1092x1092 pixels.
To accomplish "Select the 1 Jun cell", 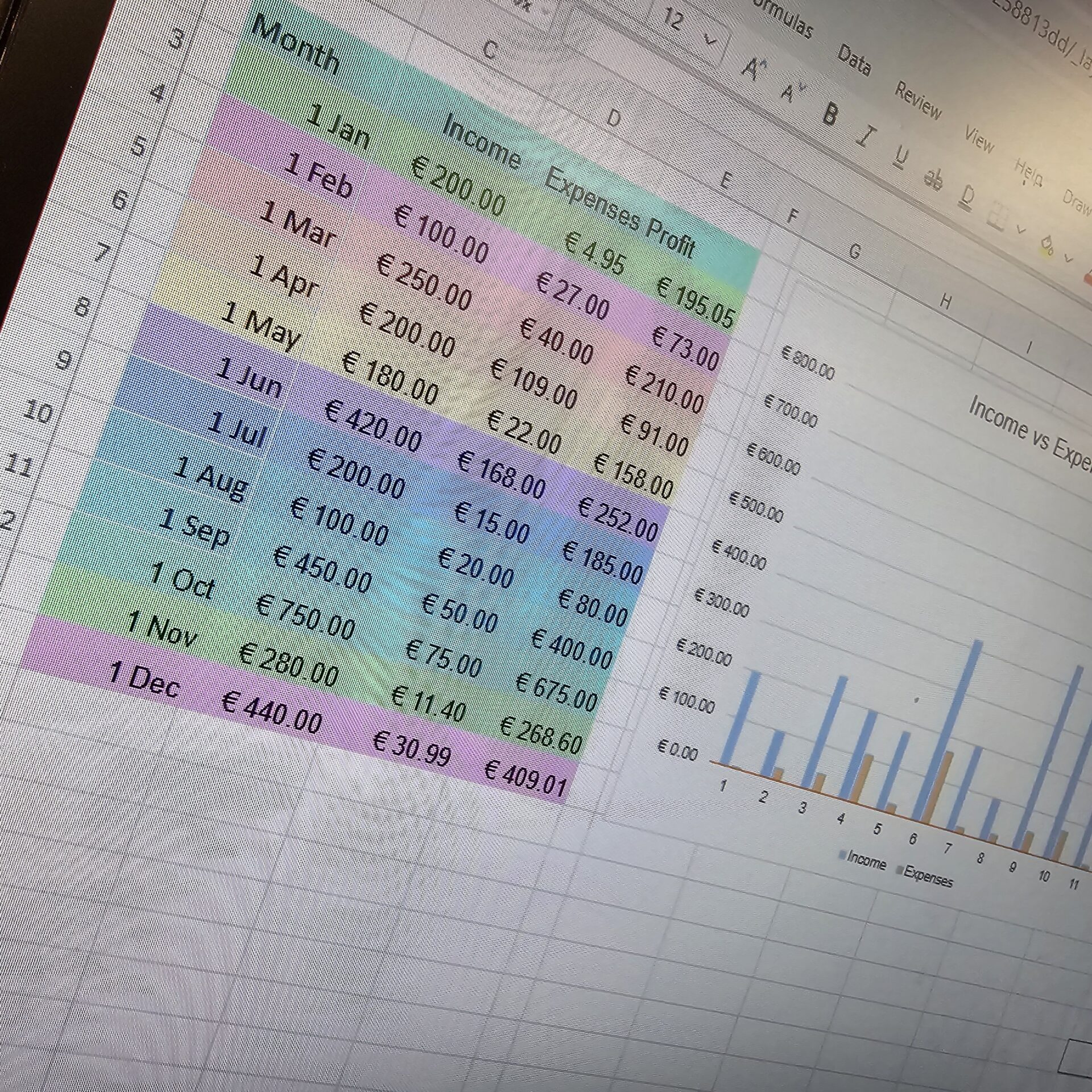I will tap(249, 378).
